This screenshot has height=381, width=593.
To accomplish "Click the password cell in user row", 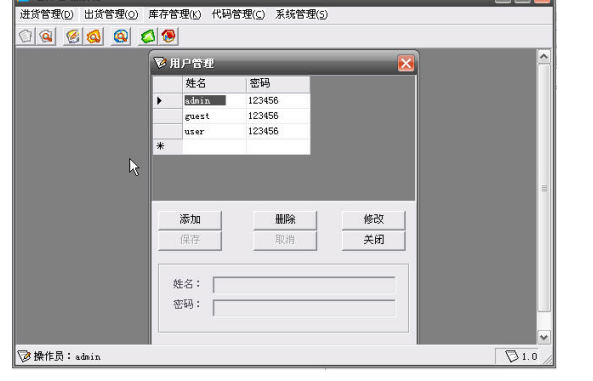I will [x=278, y=131].
